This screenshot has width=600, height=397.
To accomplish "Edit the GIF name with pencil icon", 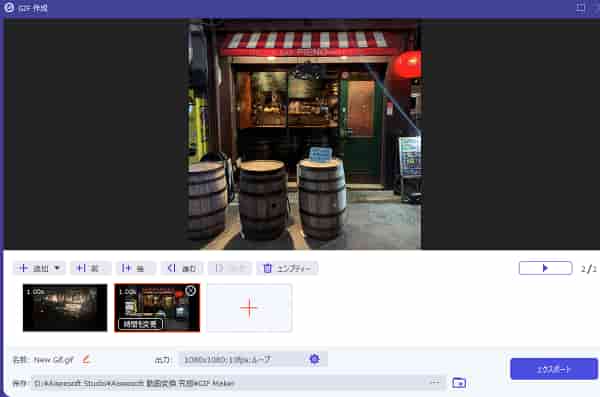I will (86, 359).
